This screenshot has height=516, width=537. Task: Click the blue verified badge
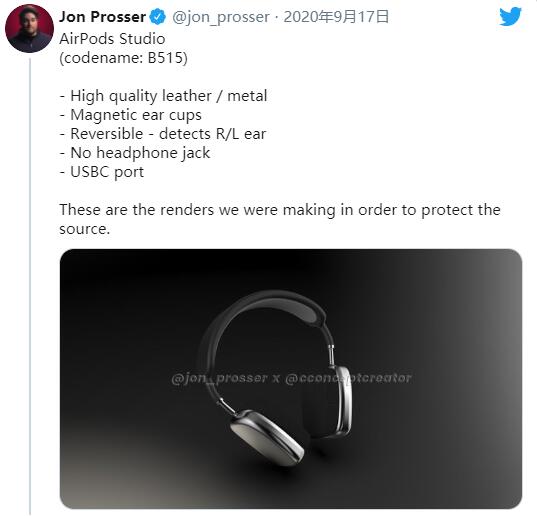pos(158,17)
